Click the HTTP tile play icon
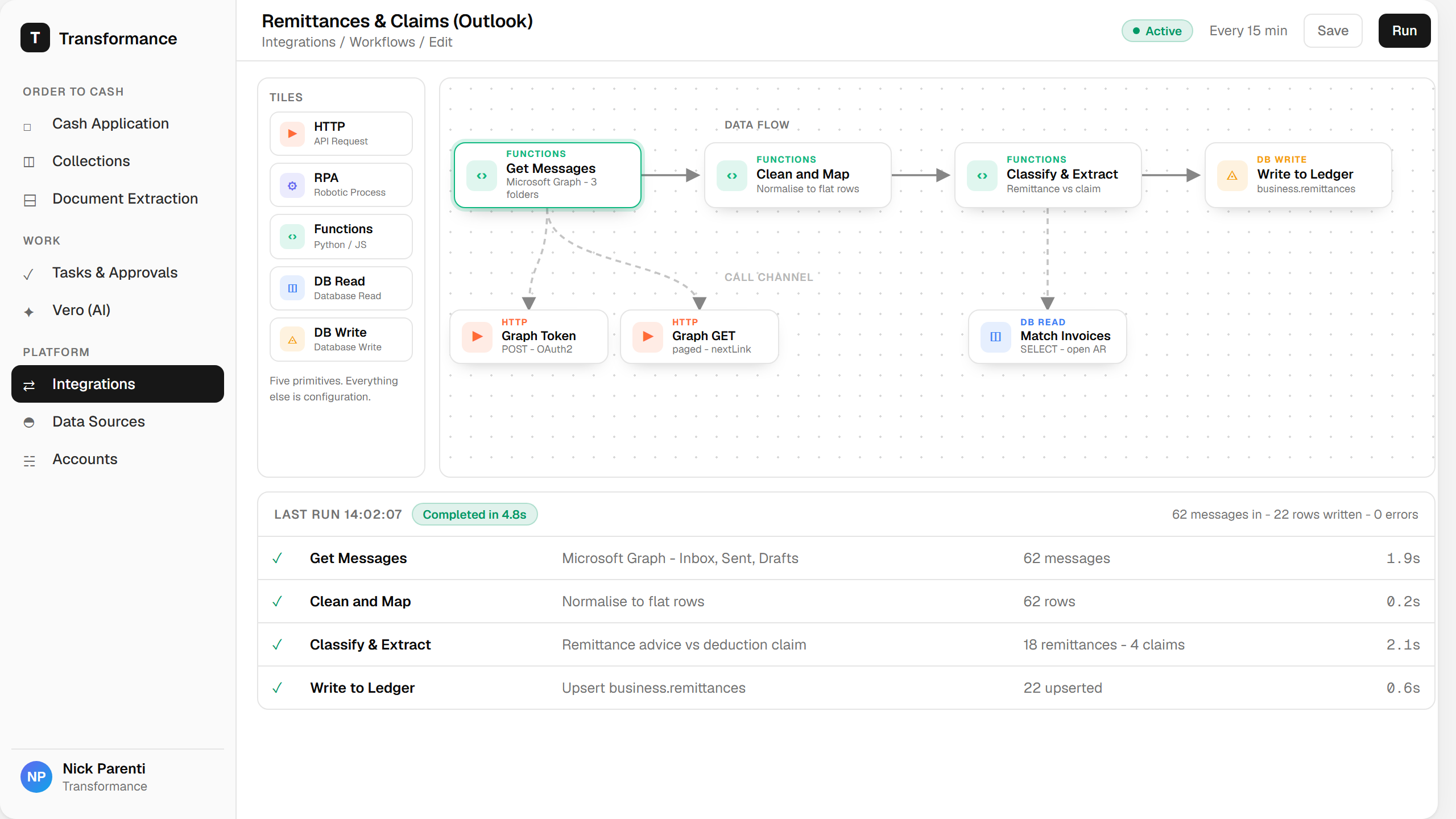Image resolution: width=1456 pixels, height=819 pixels. (292, 134)
